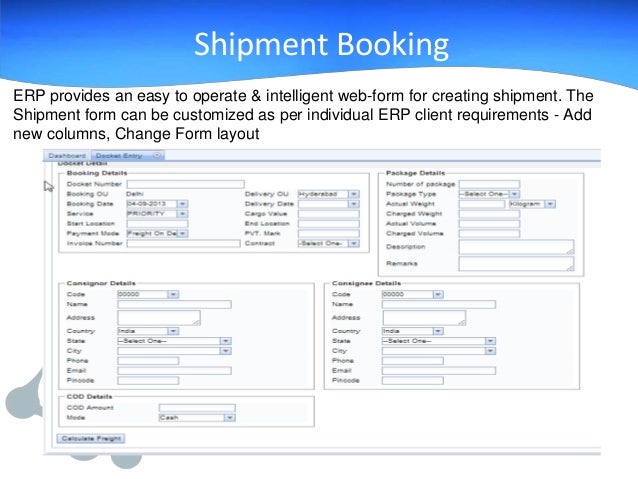Screen dimensions: 638x479
Task: Click the Calculate Freight button
Action: (x=91, y=438)
